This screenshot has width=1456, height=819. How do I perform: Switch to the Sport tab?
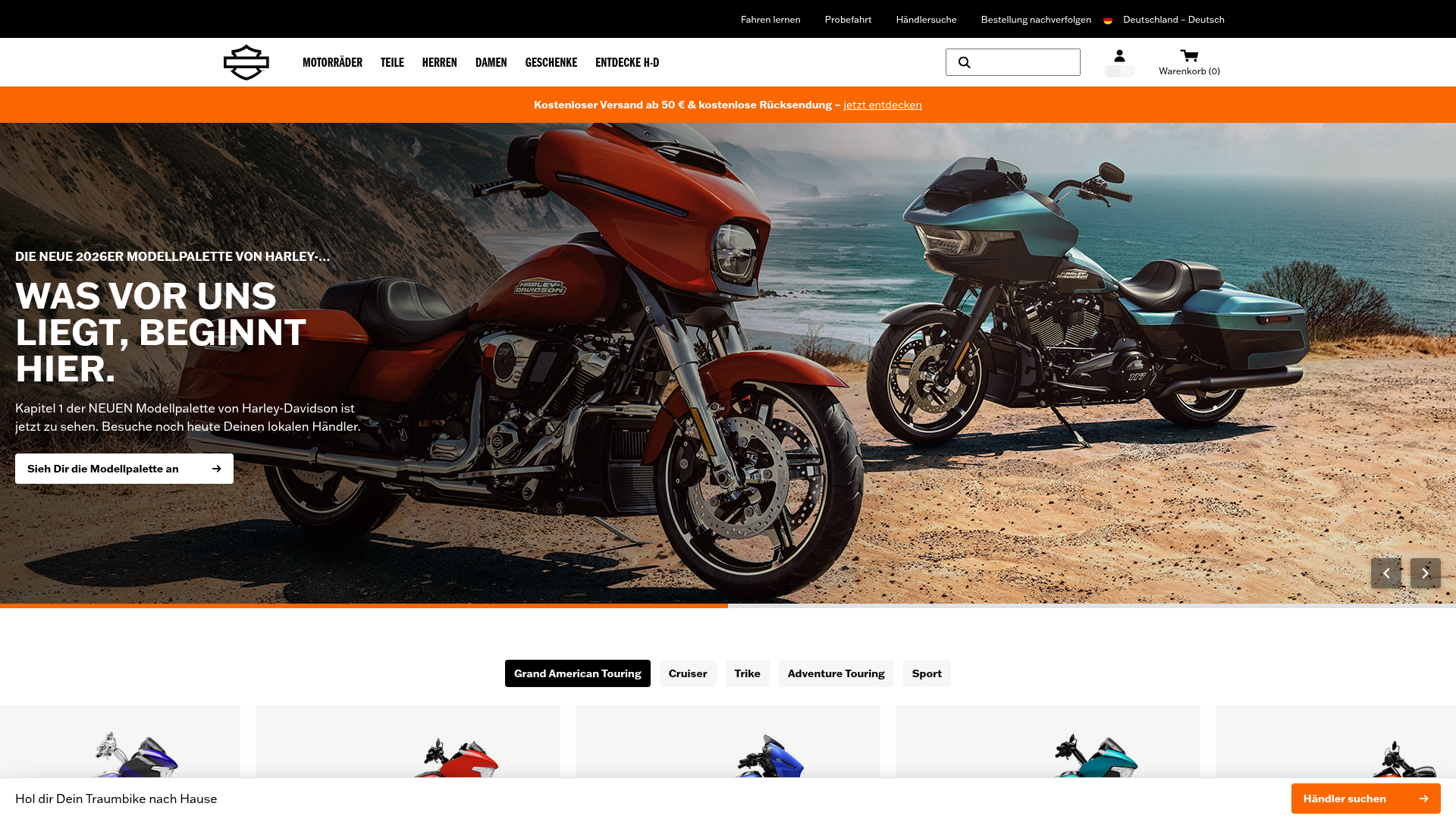(x=927, y=673)
